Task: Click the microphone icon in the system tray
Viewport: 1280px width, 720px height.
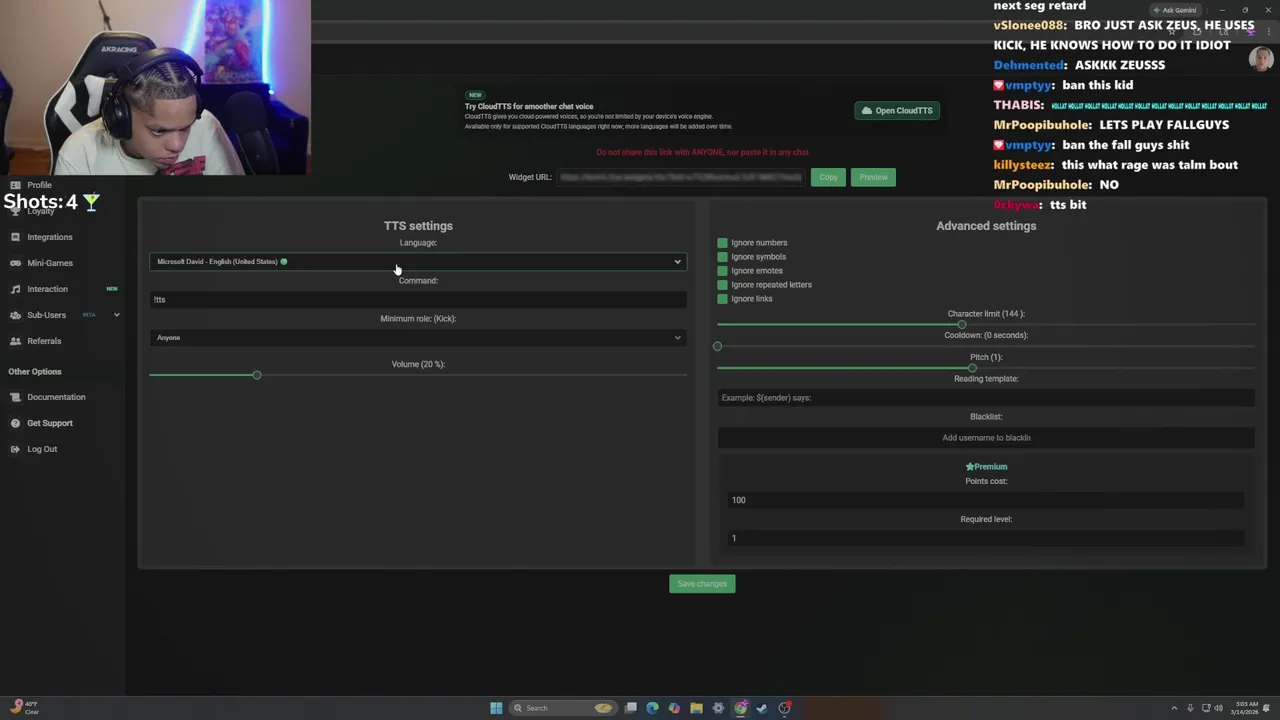Action: pos(1190,708)
